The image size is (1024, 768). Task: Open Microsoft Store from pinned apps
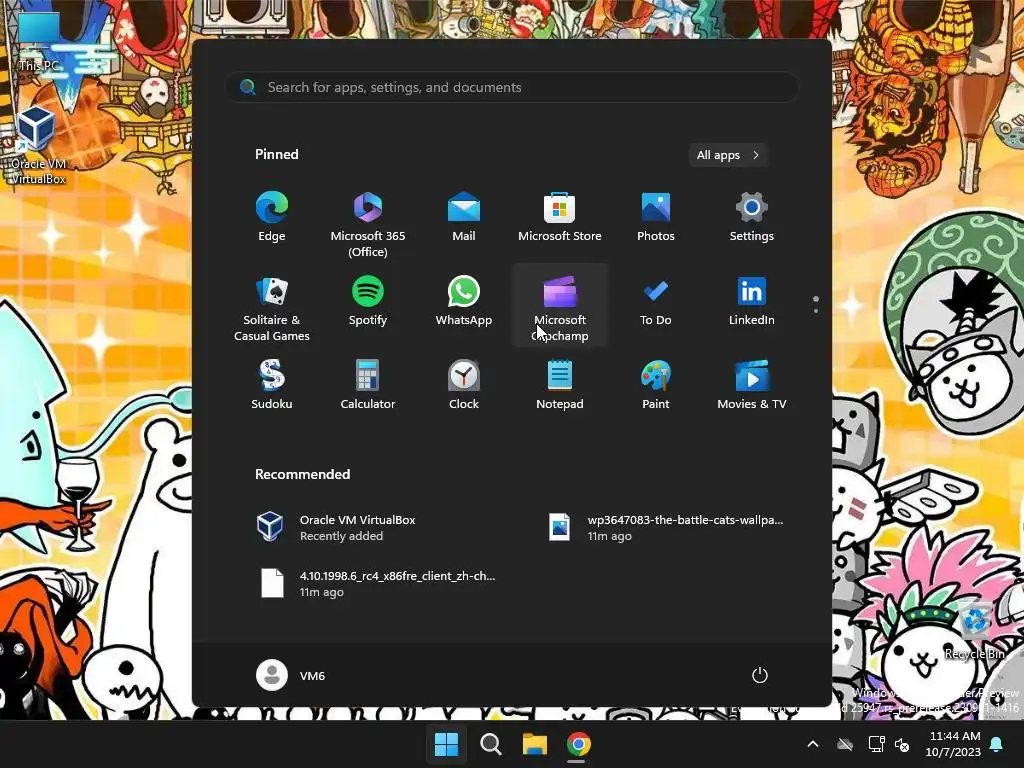coord(560,219)
